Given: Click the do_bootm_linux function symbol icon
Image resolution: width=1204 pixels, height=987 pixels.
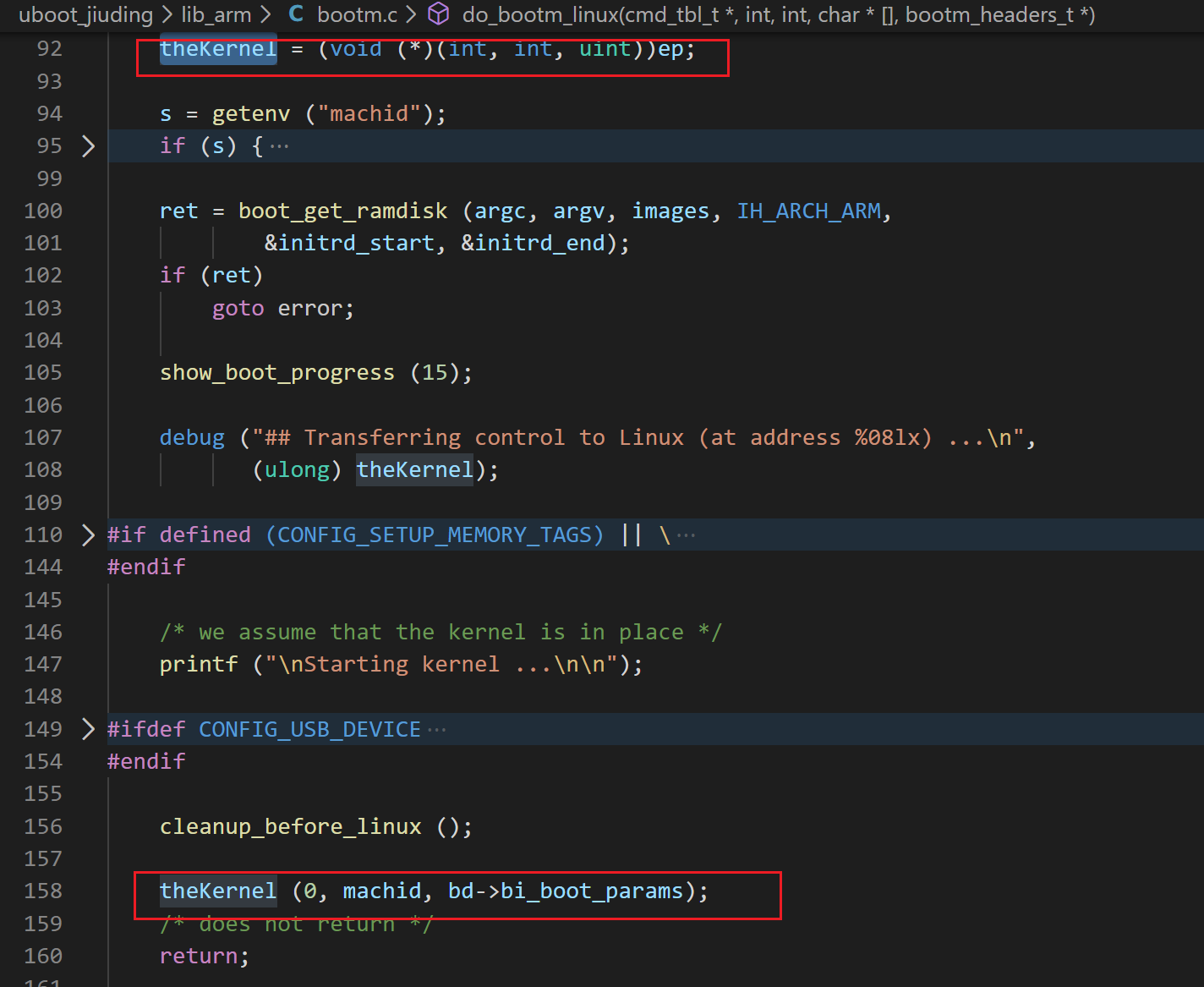Looking at the screenshot, I should pos(438,14).
